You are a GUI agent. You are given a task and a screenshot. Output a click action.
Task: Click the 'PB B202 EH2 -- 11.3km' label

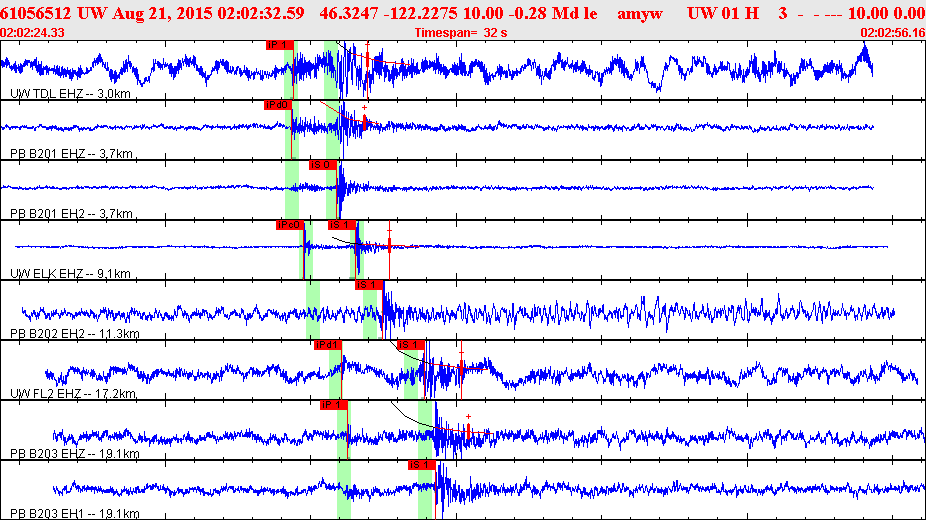point(75,334)
